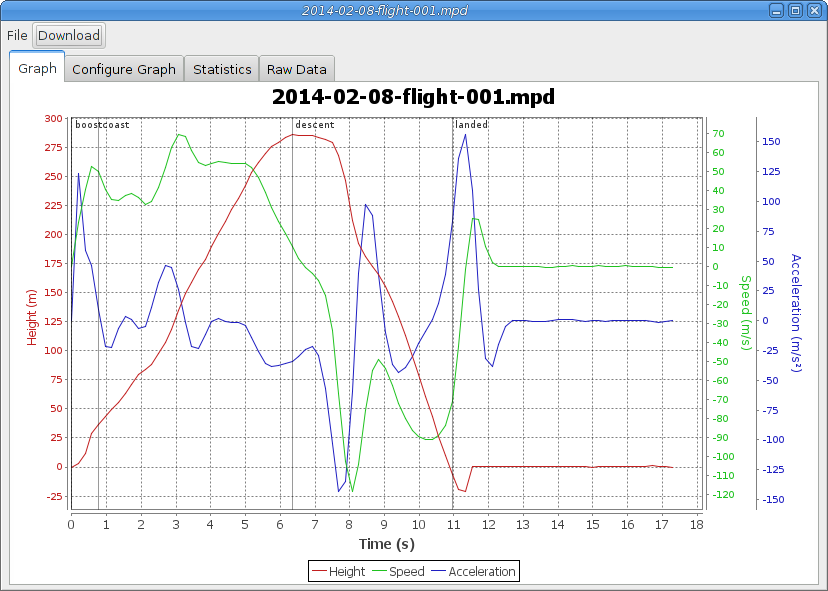Click the coast event marker label
This screenshot has width=828, height=591.
coord(117,125)
